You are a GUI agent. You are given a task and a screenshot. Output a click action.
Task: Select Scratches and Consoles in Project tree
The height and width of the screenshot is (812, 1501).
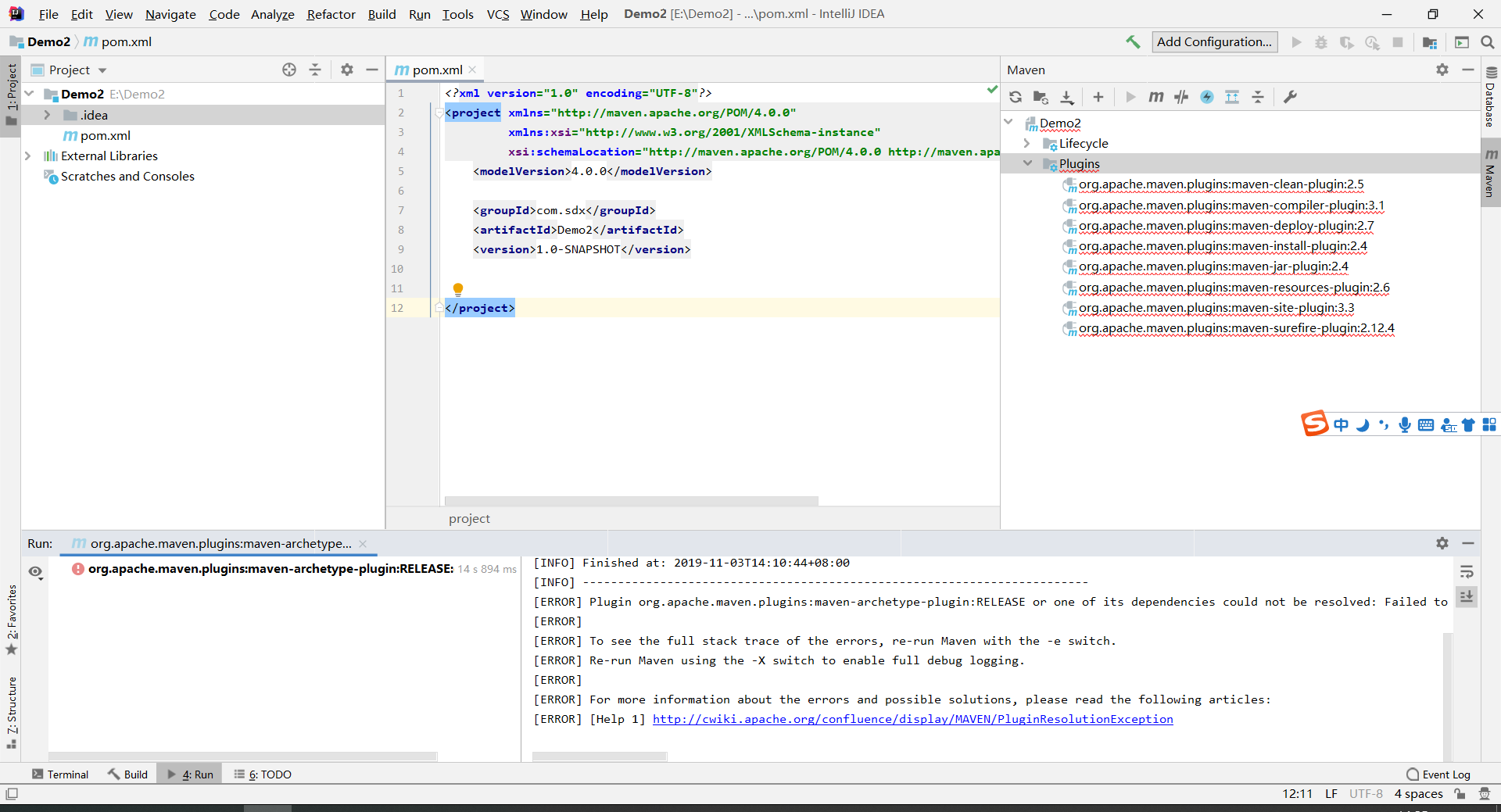127,176
